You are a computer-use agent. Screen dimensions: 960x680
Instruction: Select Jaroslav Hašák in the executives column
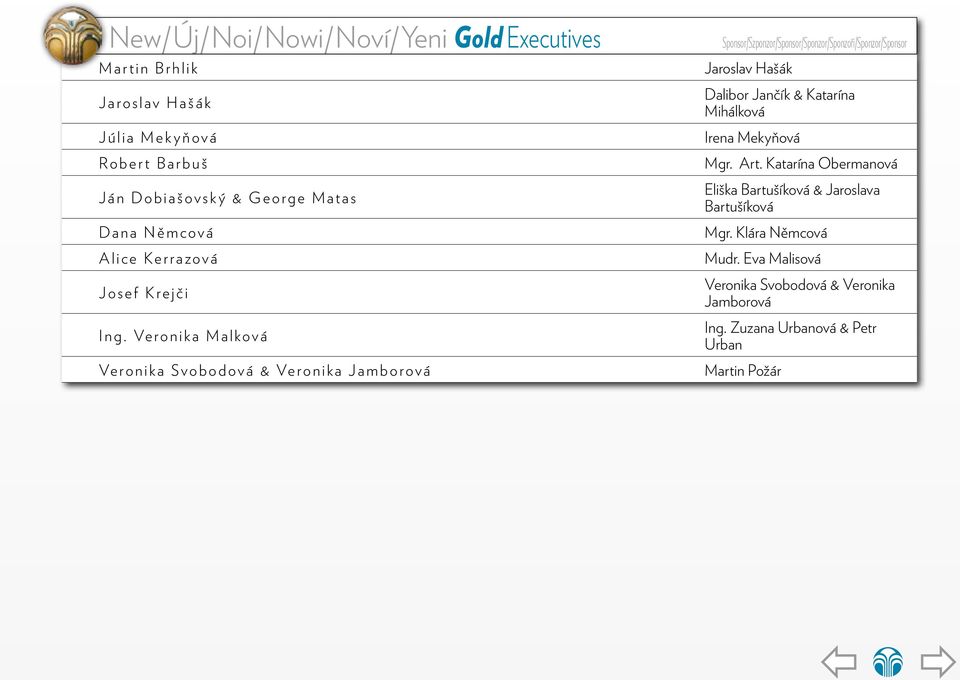click(155, 103)
